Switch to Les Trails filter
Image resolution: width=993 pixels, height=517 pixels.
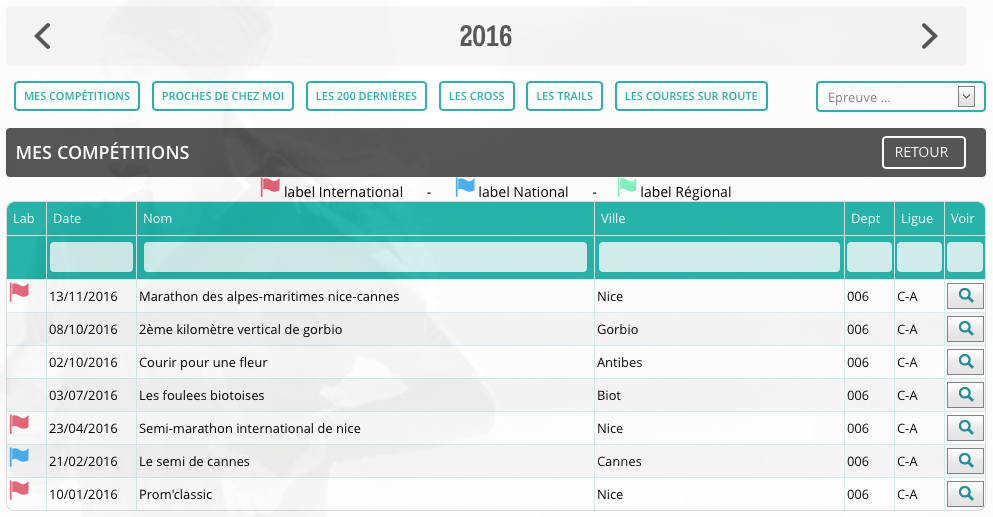pos(564,97)
